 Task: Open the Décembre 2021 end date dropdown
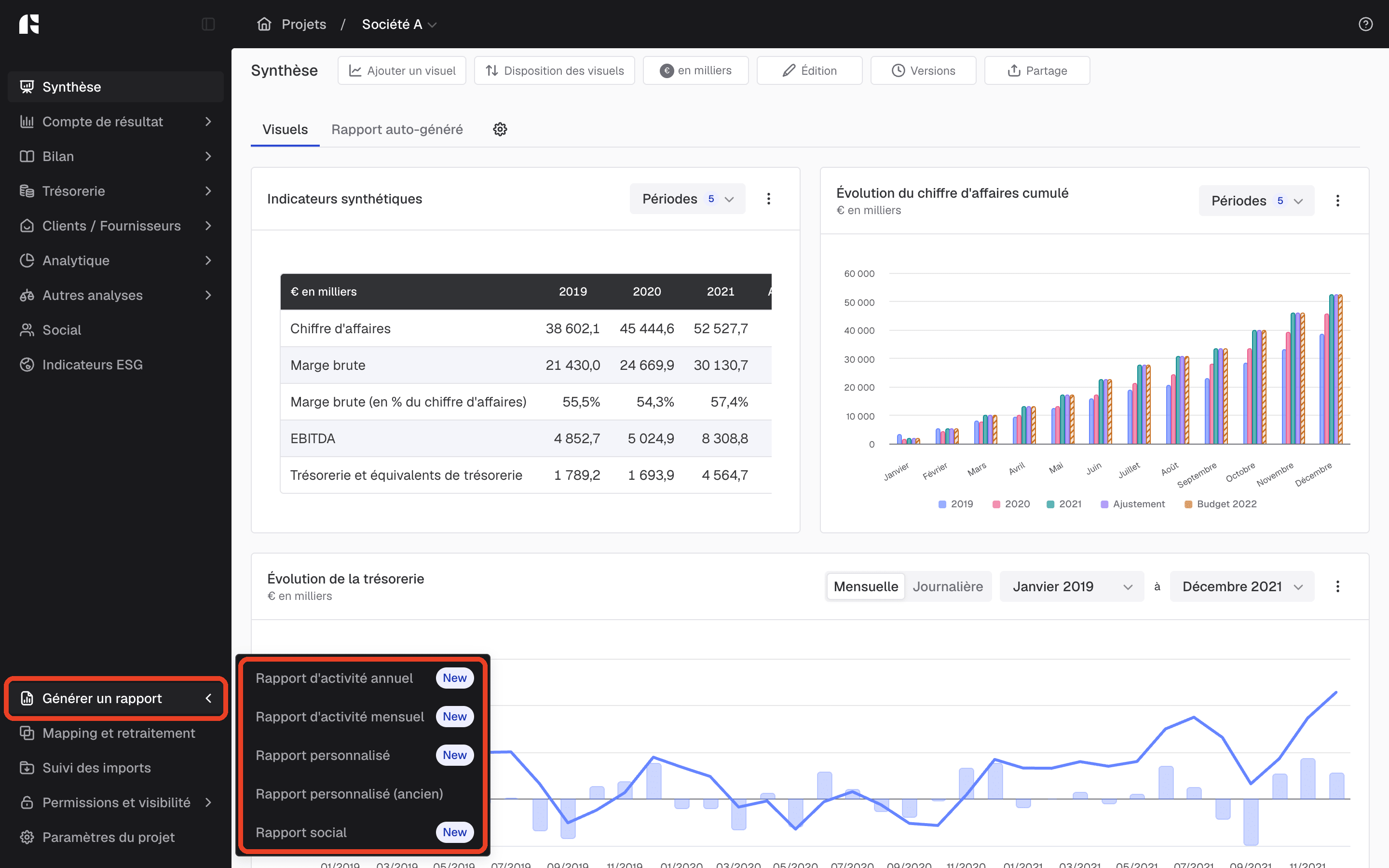click(x=1242, y=586)
